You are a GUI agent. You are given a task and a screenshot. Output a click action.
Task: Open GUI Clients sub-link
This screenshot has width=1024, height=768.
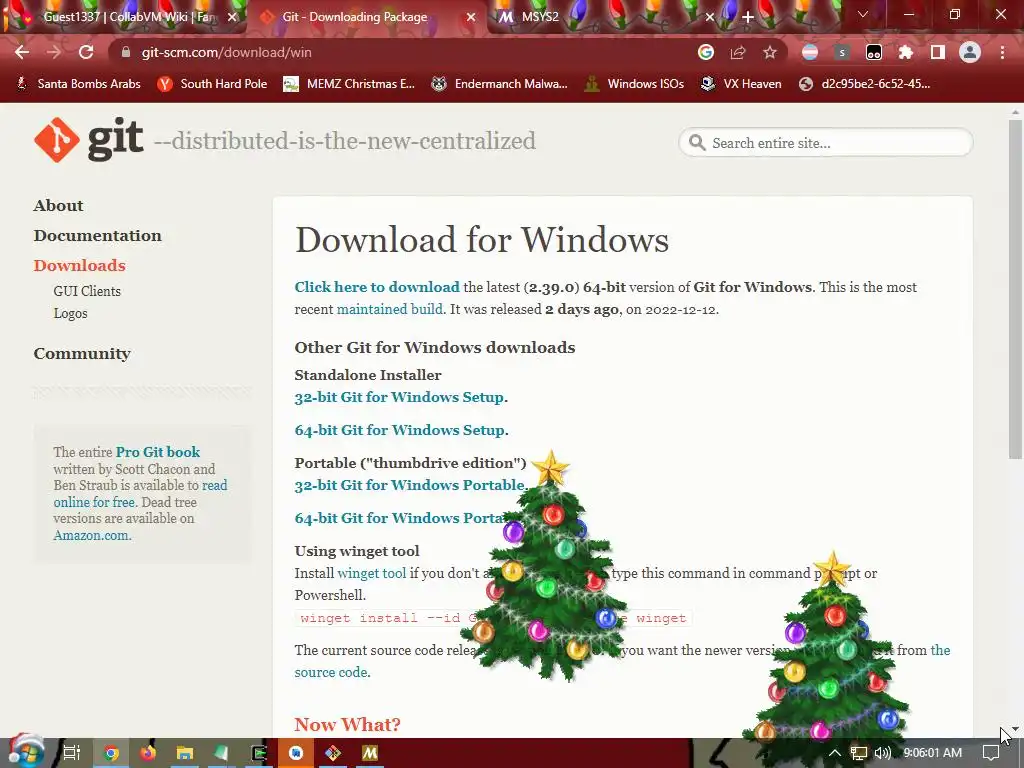[x=87, y=291]
